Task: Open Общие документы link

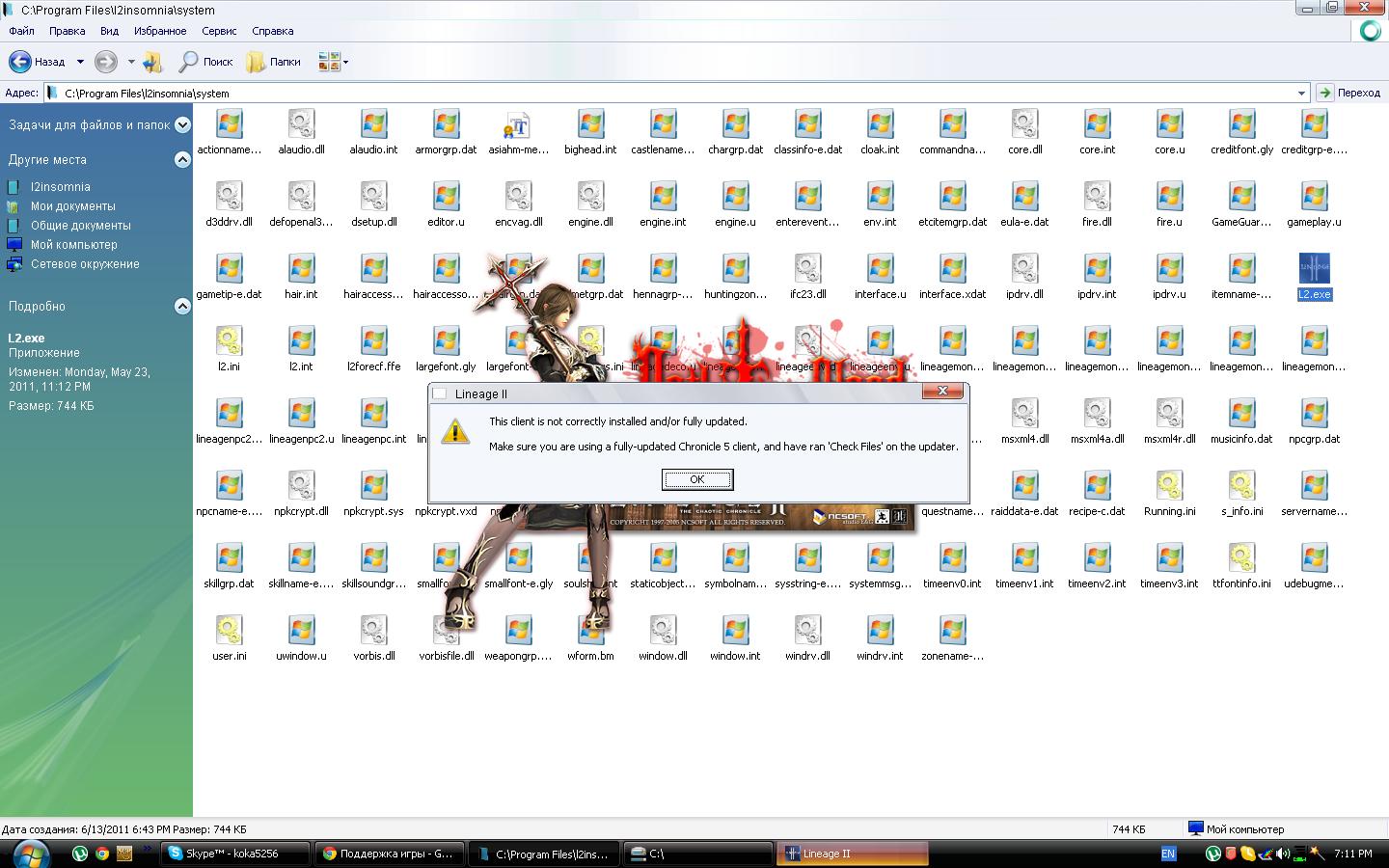Action: click(80, 226)
